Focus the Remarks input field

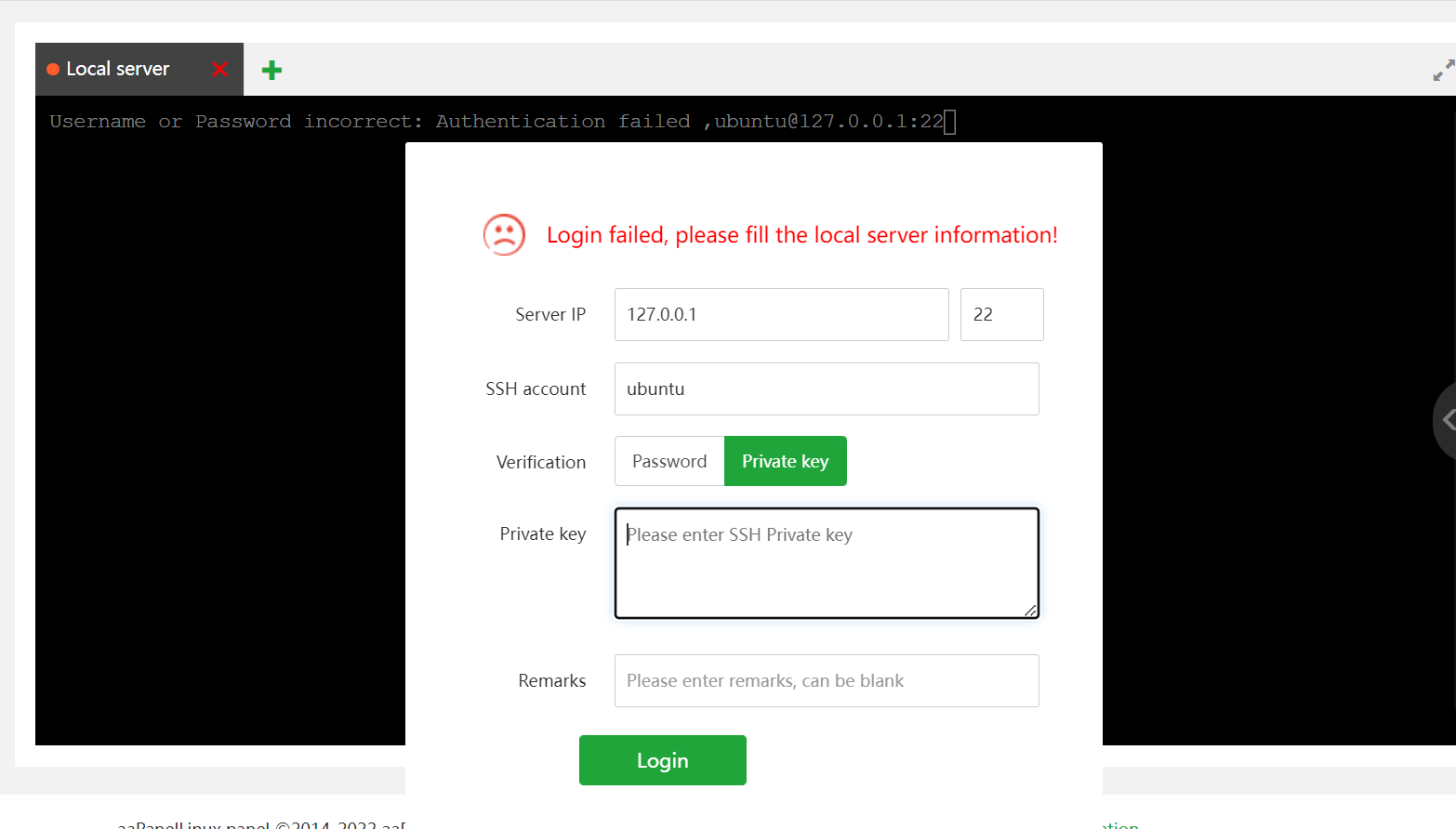click(827, 680)
